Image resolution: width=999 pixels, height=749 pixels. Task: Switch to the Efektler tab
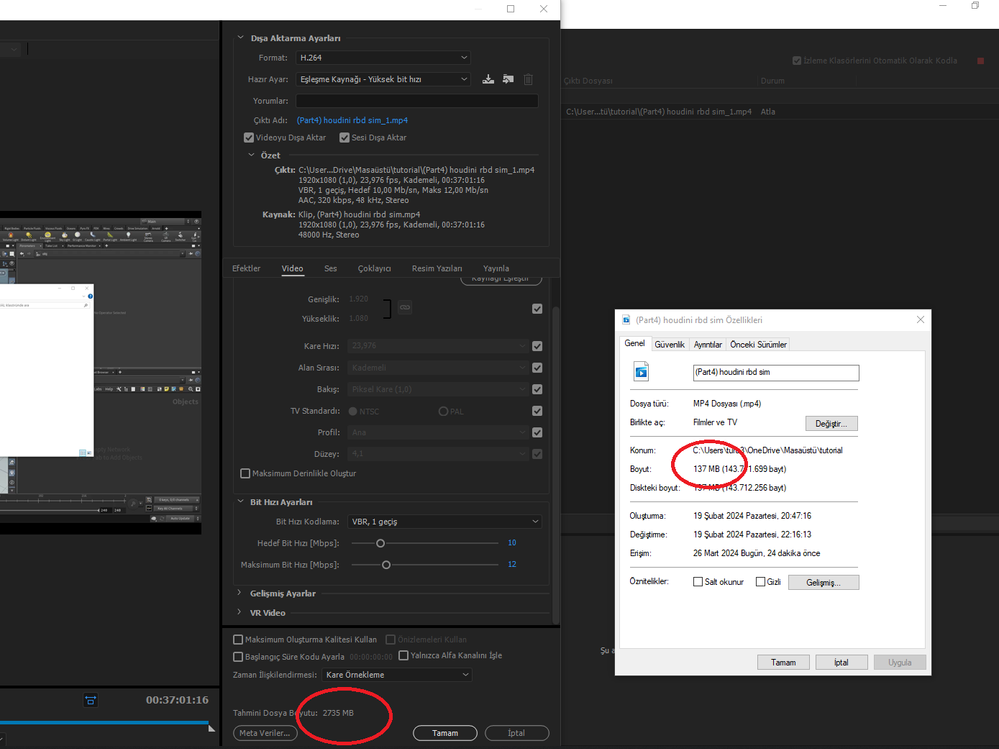click(246, 269)
